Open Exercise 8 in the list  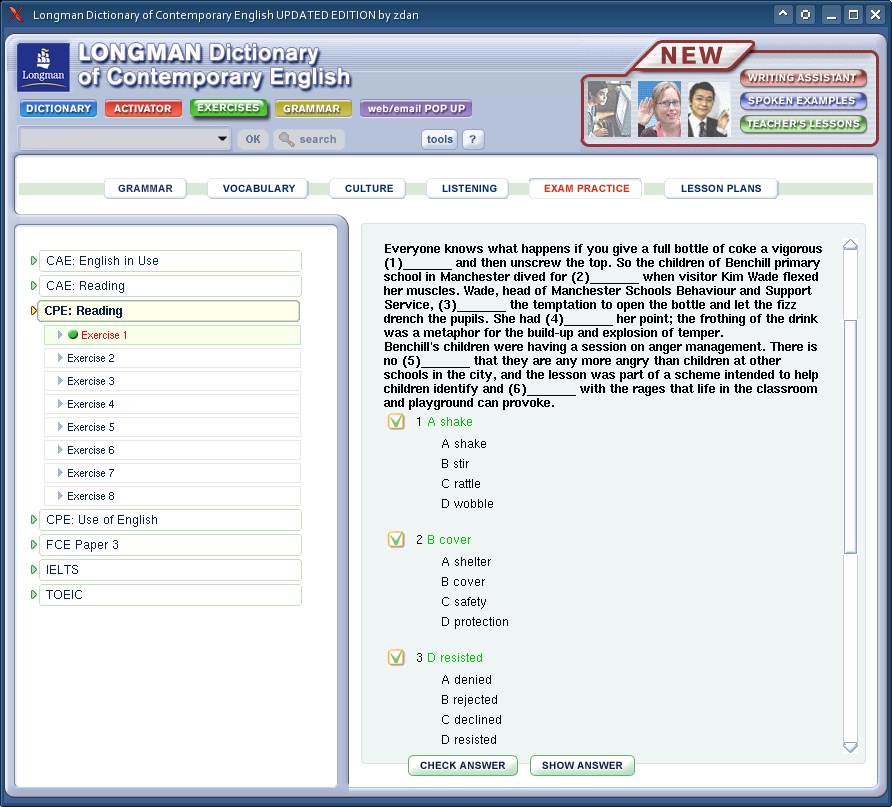click(x=172, y=496)
